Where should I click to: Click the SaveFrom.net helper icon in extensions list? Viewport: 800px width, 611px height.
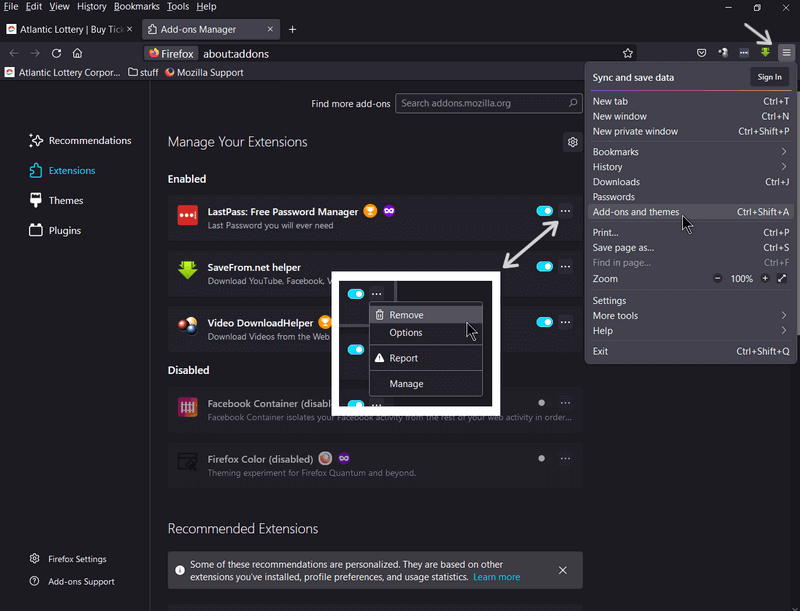click(x=188, y=270)
